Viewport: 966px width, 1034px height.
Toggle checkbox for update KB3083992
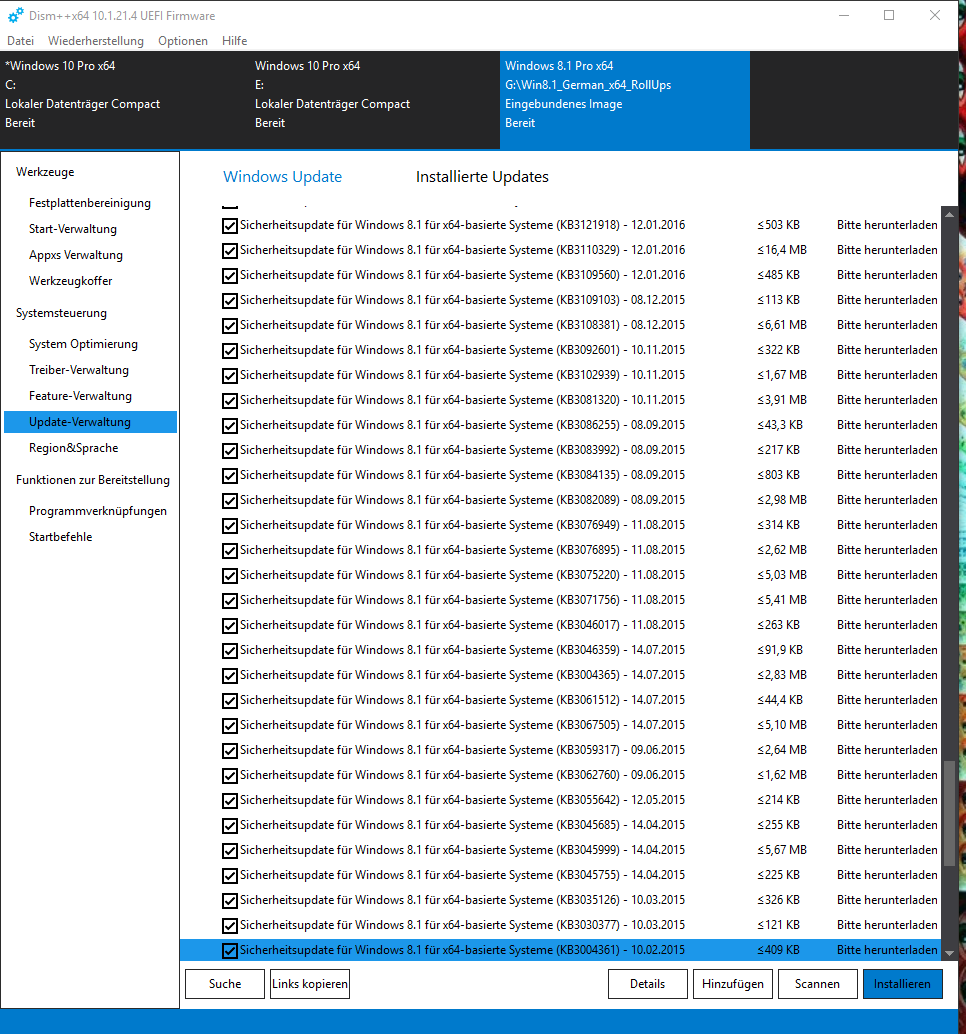click(229, 451)
